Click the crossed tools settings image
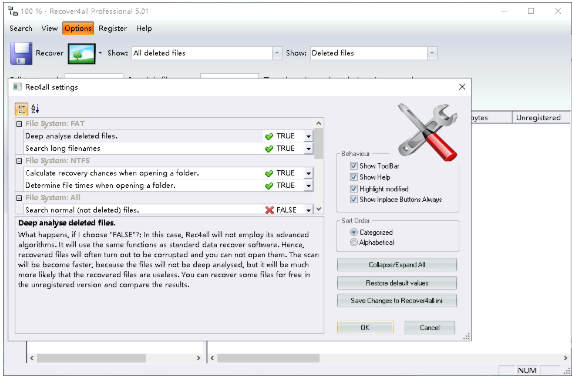Viewport: 572px width, 376px height. pos(427,131)
